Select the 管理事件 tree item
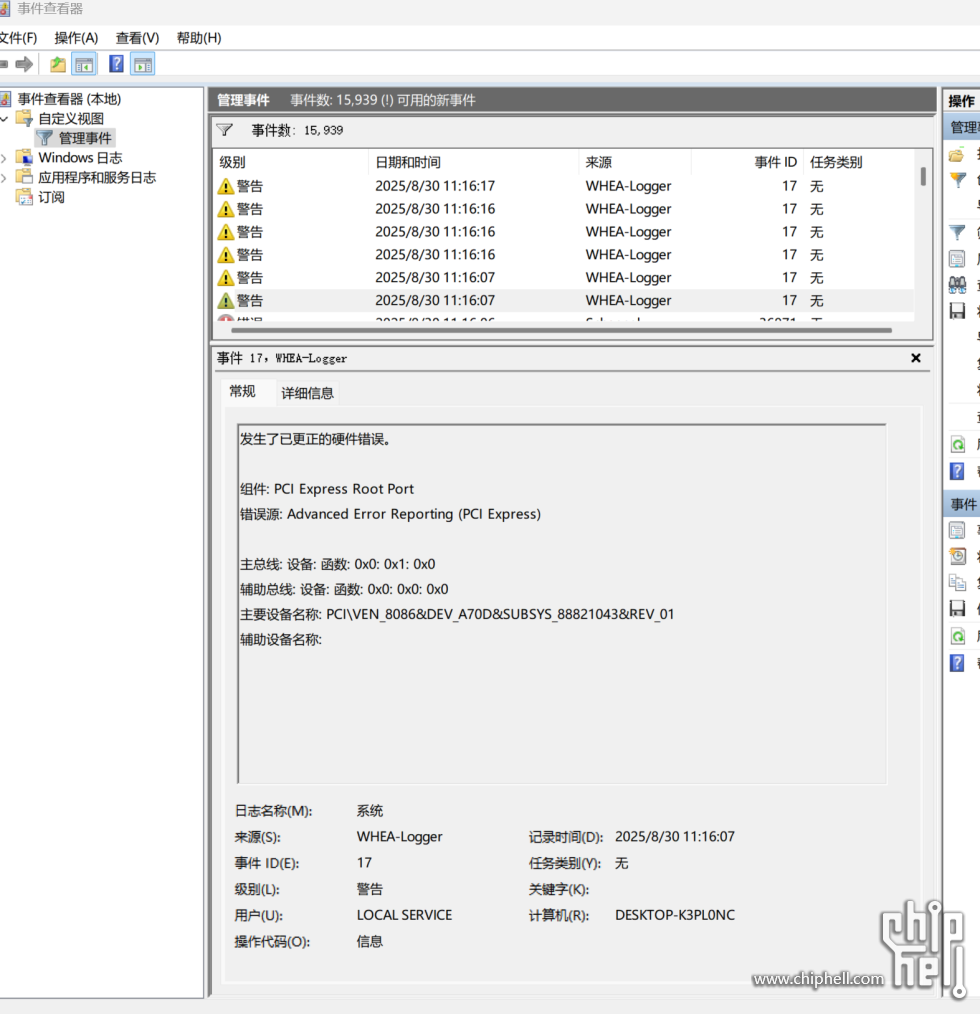This screenshot has width=980, height=1014. [85, 138]
